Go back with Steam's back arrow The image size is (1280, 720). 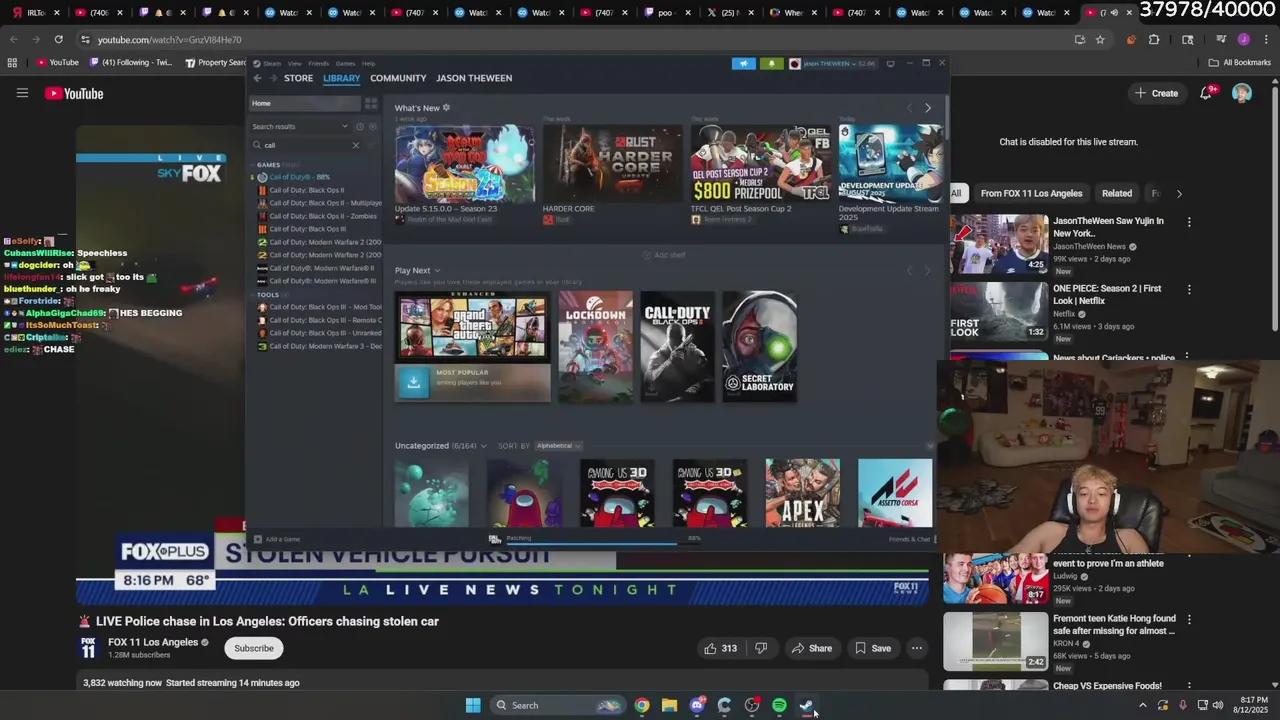click(x=257, y=78)
